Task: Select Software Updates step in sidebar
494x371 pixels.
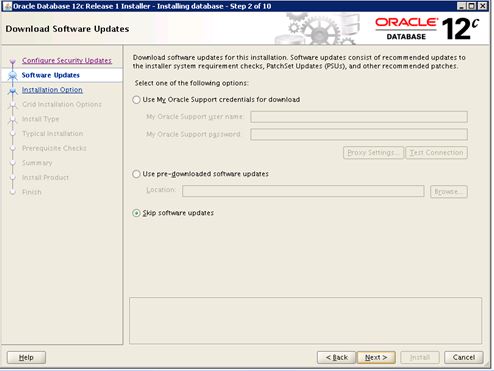Action: pyautogui.click(x=51, y=75)
